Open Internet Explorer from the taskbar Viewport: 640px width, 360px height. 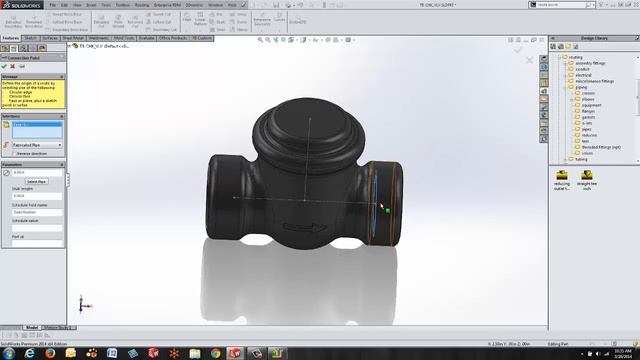coord(29,353)
